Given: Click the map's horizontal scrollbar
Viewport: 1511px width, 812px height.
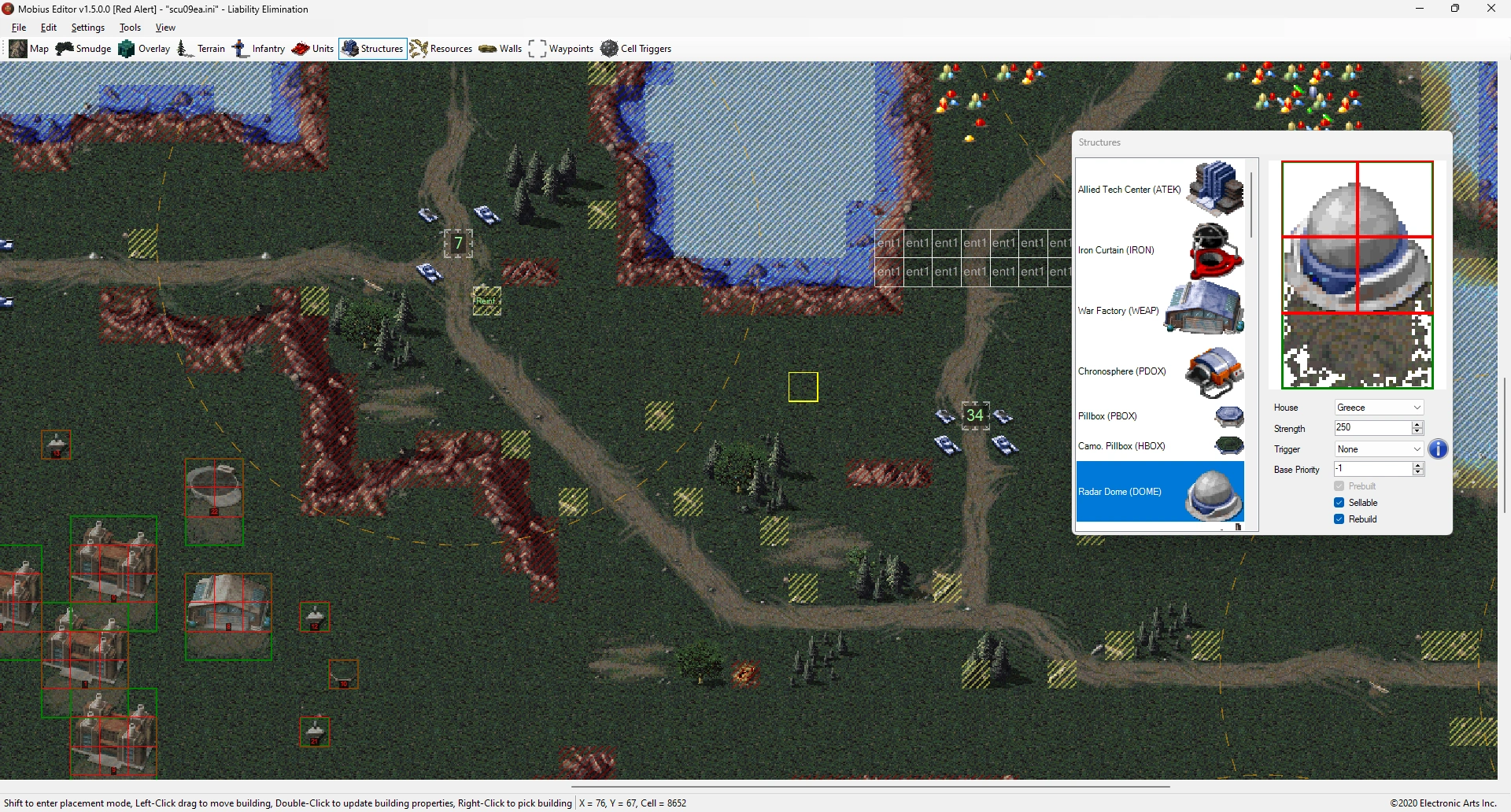Looking at the screenshot, I should pyautogui.click(x=870, y=786).
